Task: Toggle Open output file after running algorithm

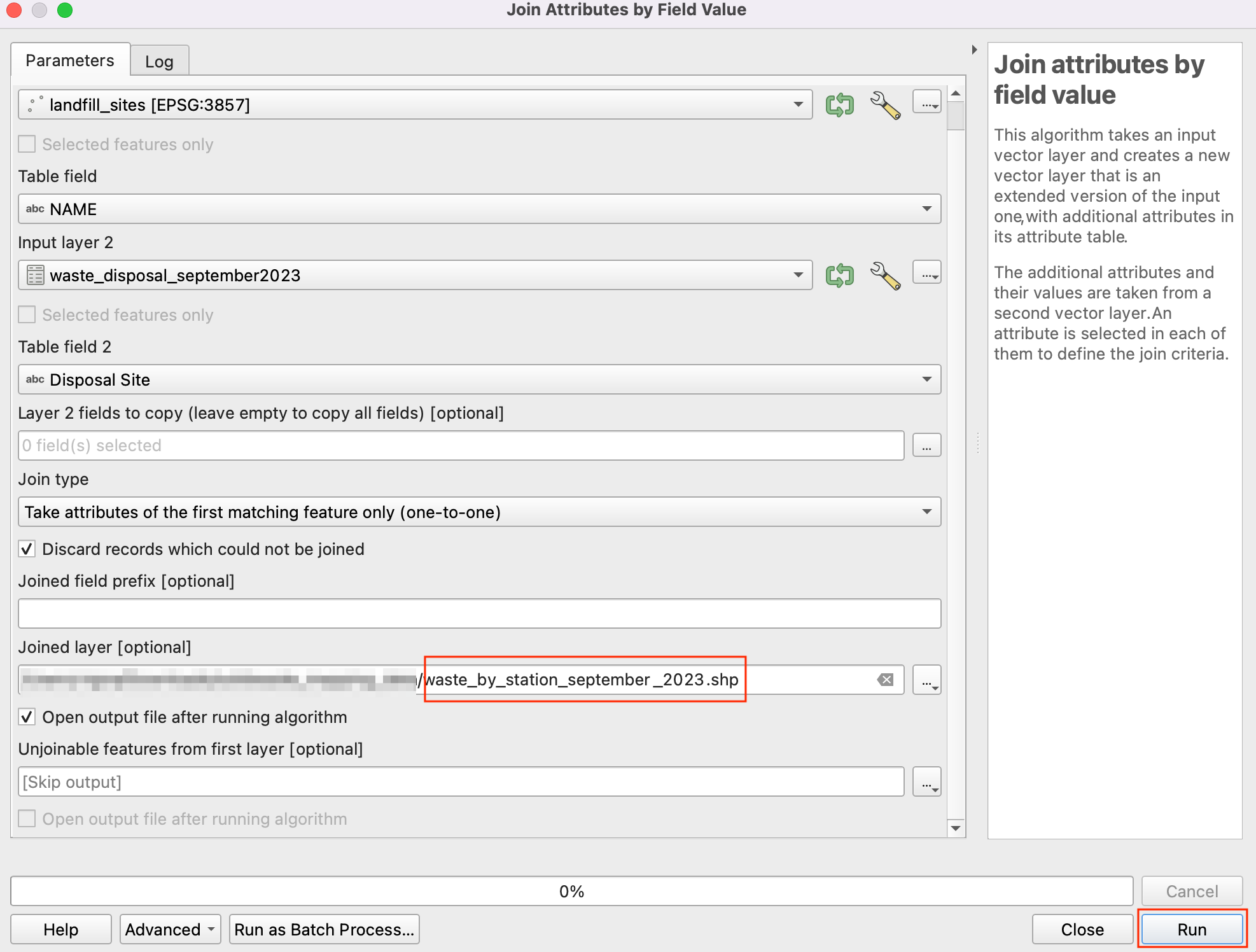Action: (x=27, y=717)
